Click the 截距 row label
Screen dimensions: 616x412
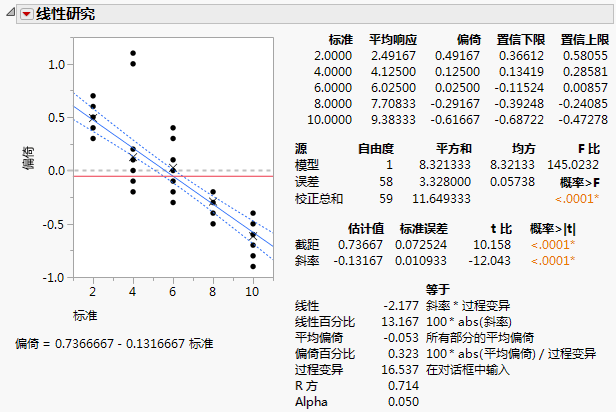click(x=307, y=245)
